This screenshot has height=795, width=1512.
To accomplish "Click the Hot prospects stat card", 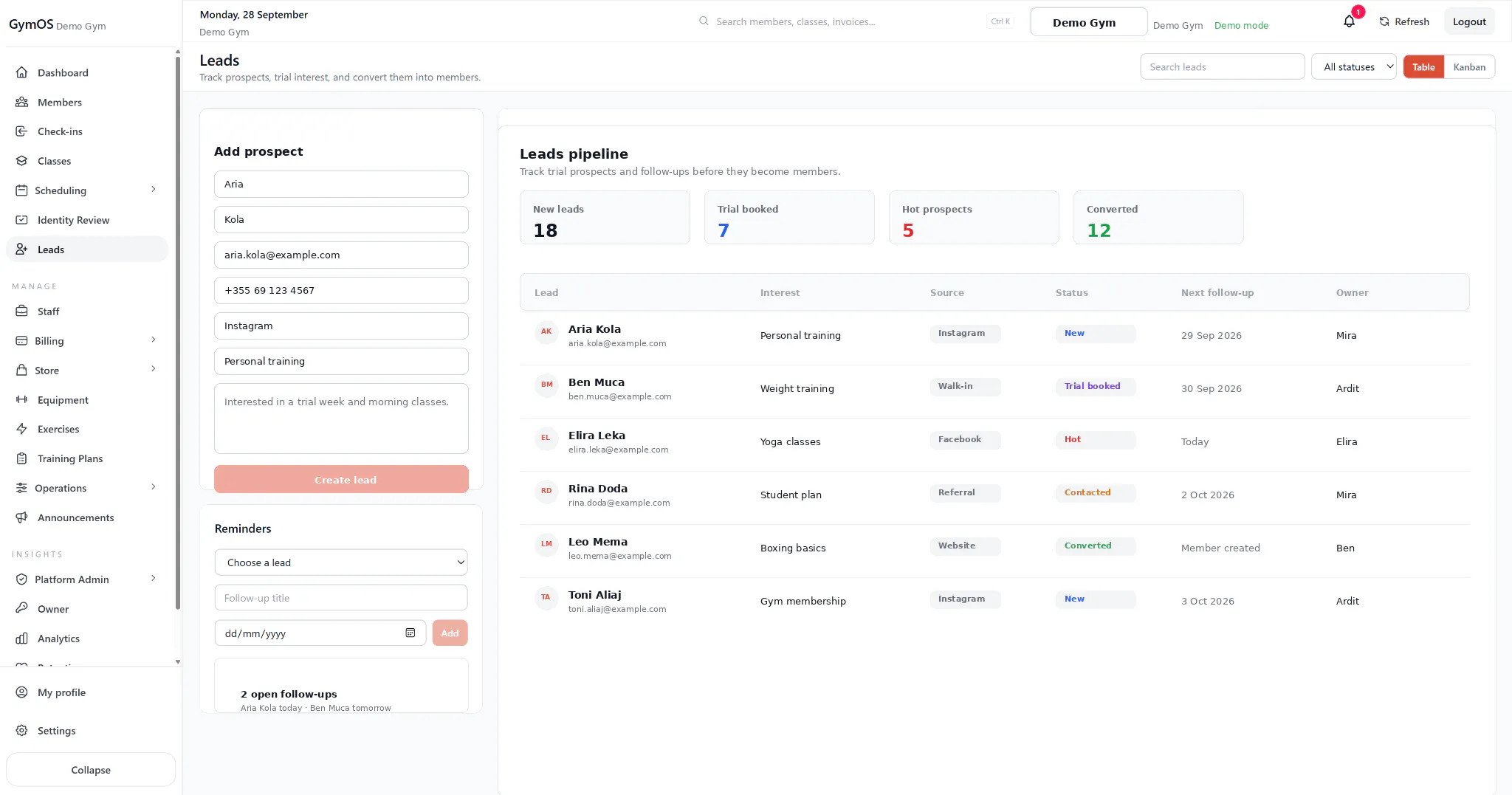I will click(974, 218).
